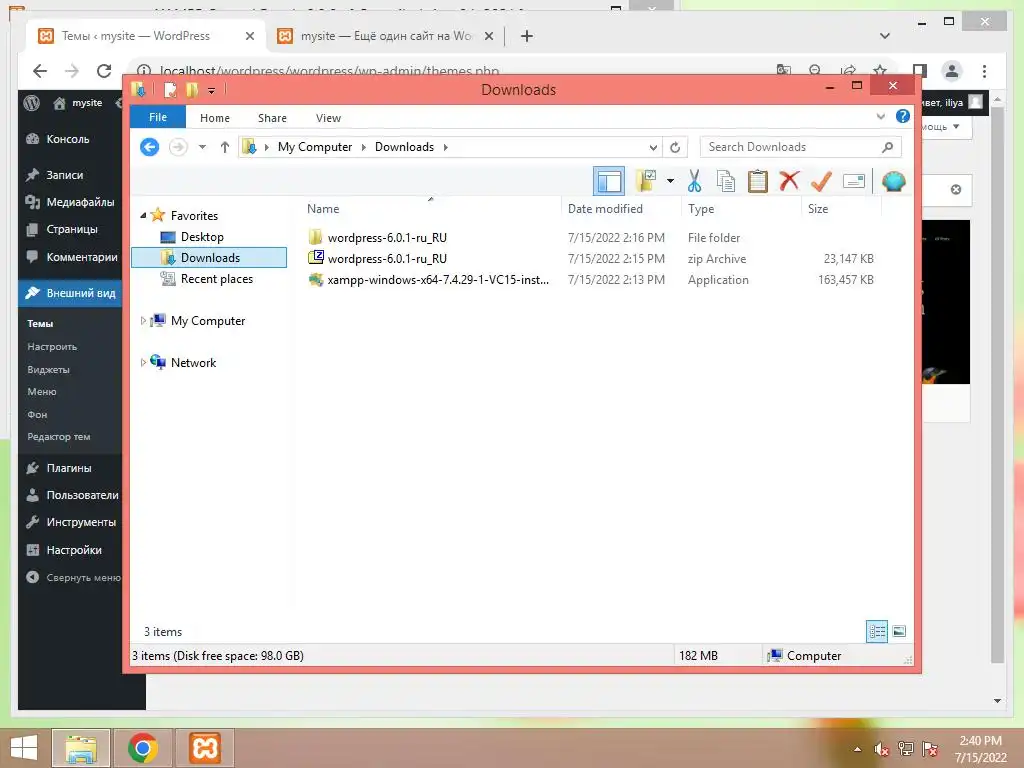
Task: Open the Windows Start button
Action: click(x=24, y=748)
